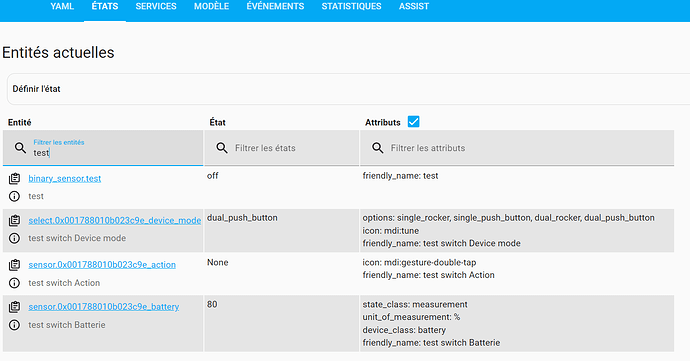Screen dimensions: 690x361
Task: Copy the sensor action entity ID
Action: [x=15, y=265]
